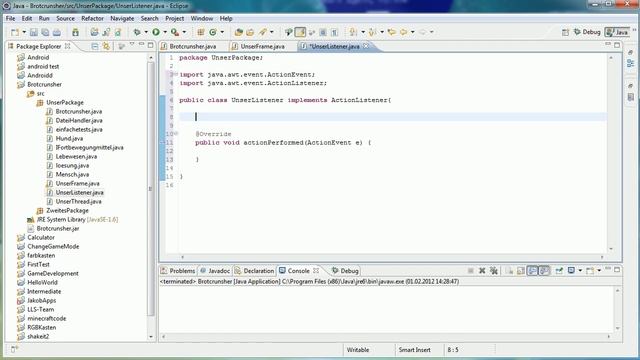Click Last Edit Location icon

392,32
